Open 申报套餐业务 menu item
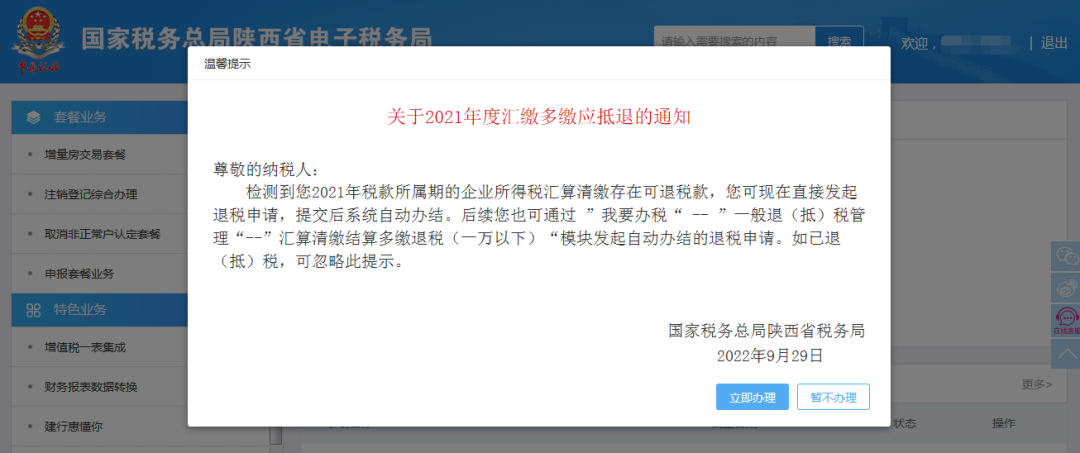Screen dimensions: 1080x453 [x=79, y=274]
